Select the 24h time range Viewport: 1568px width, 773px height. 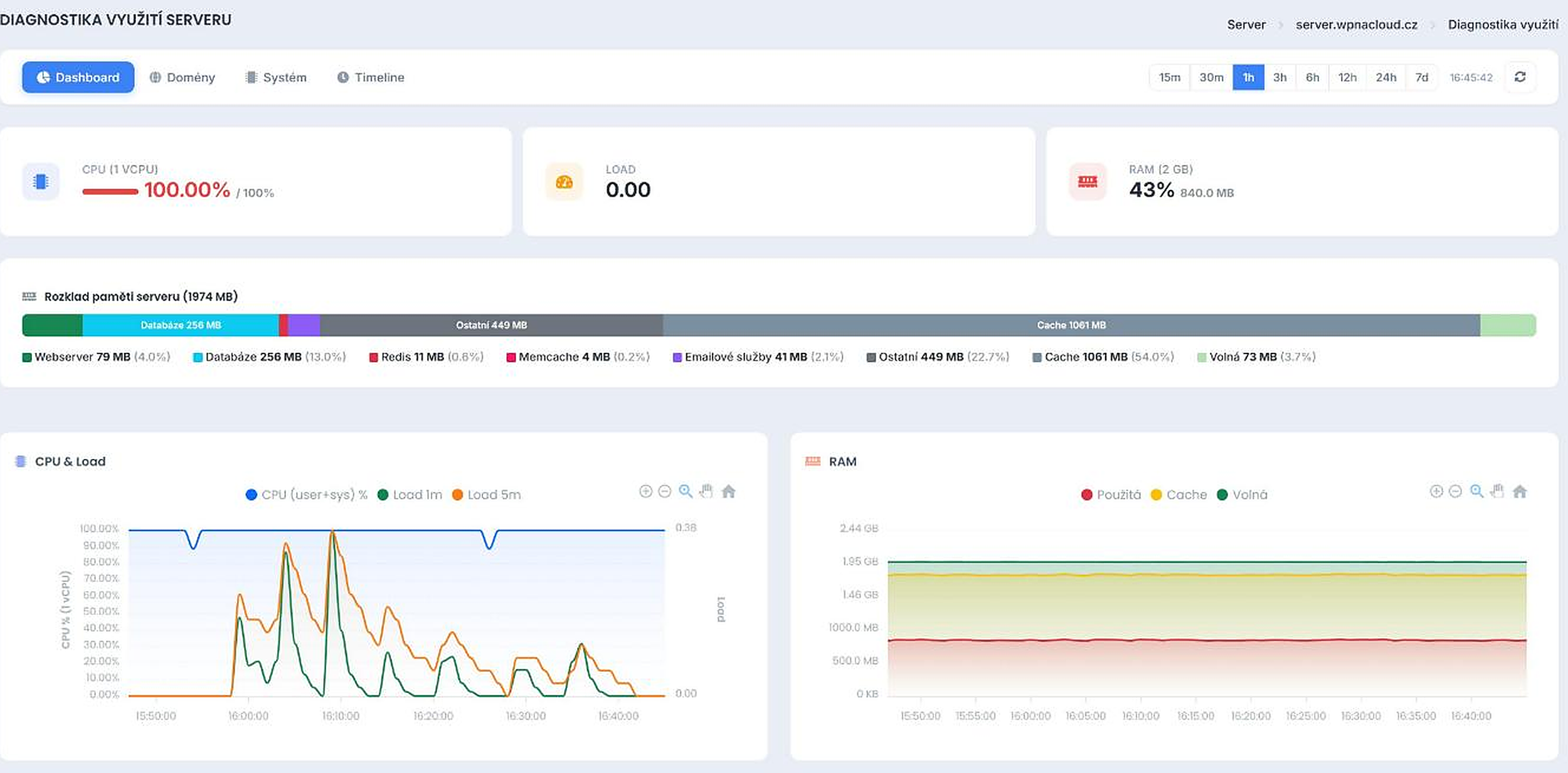1386,77
